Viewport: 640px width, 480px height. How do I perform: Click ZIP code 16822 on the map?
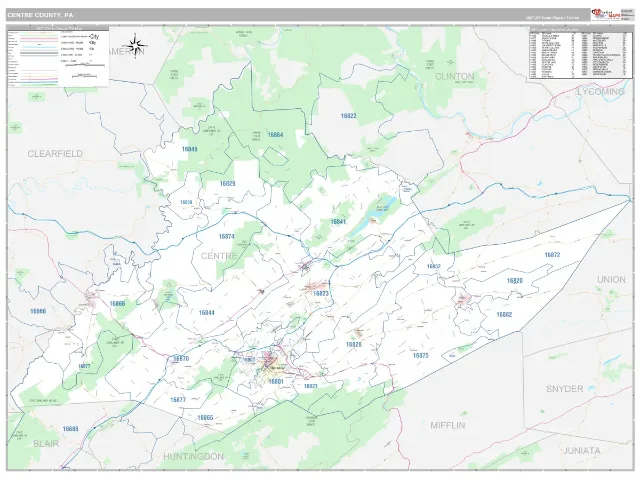[x=349, y=116]
